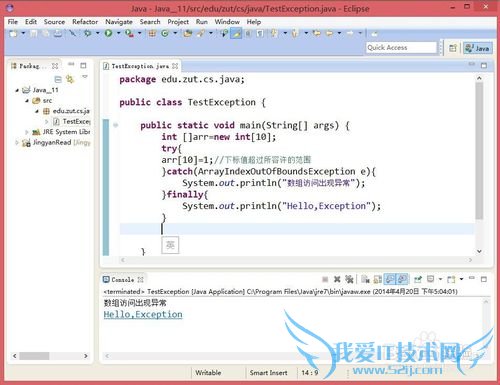Toggle code folding marker beside main method
This screenshot has width=500, height=385.
[x=116, y=125]
